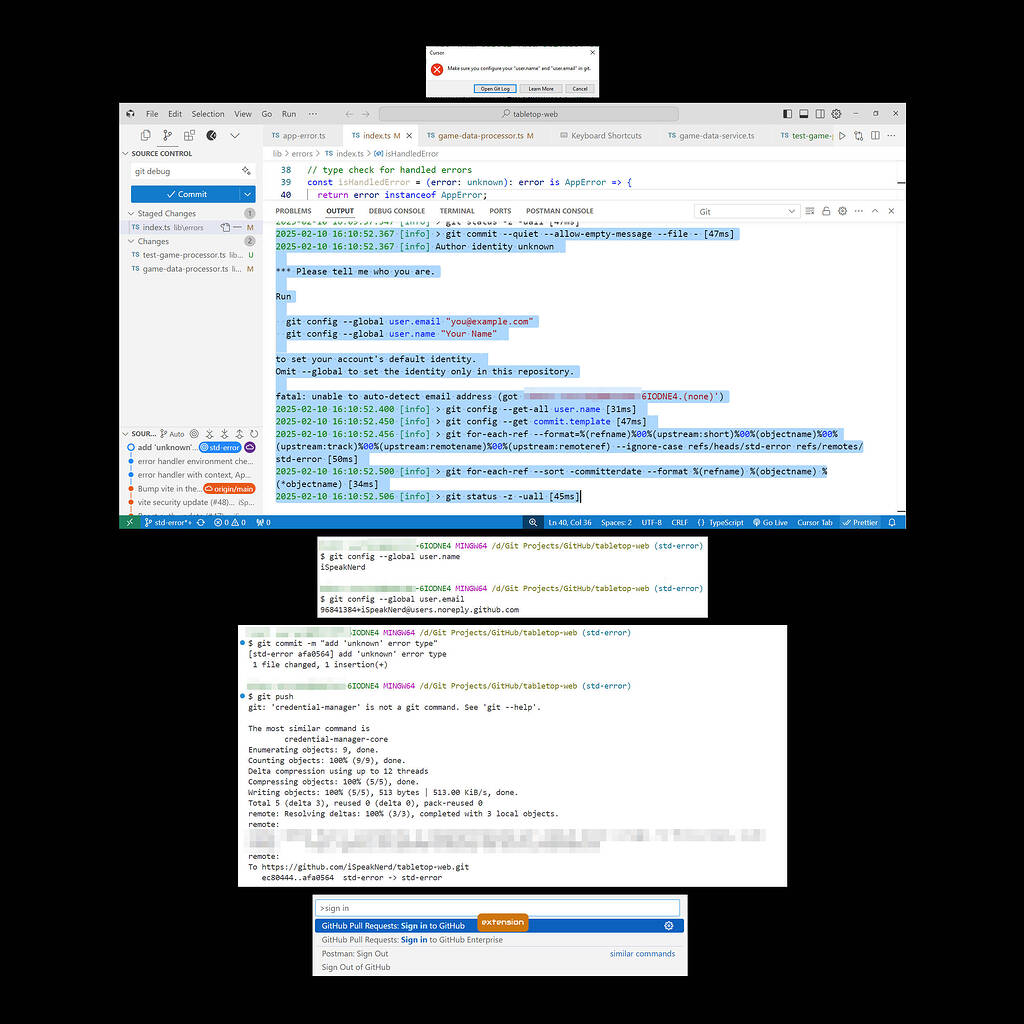Click the Open Git Log button in the dialog
Viewport: 1024px width, 1024px height.
(496, 89)
